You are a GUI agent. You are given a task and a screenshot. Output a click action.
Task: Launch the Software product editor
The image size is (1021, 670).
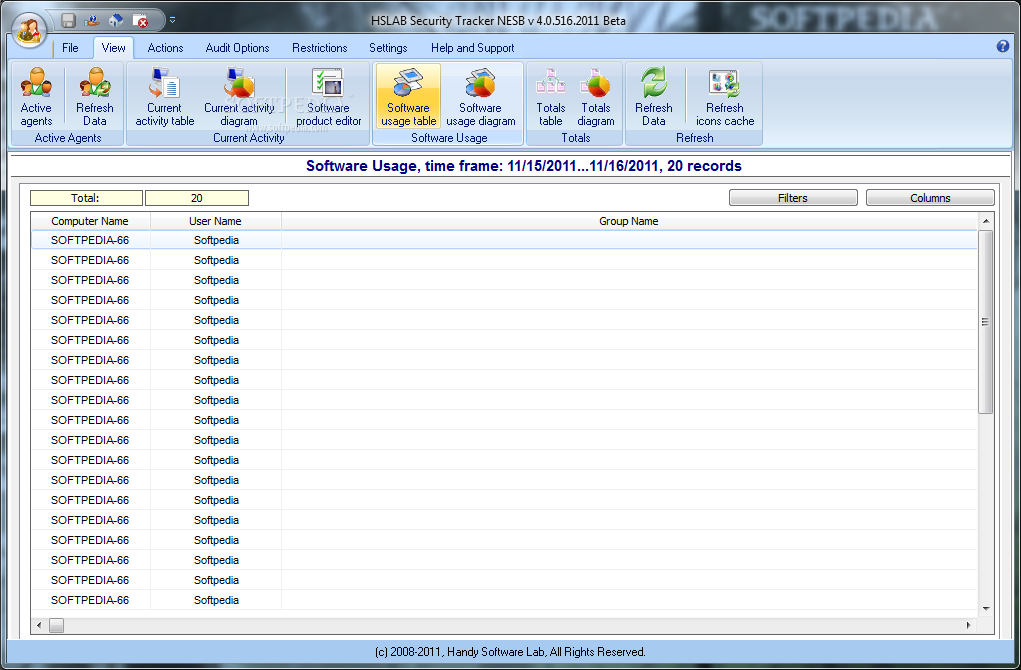pyautogui.click(x=328, y=96)
